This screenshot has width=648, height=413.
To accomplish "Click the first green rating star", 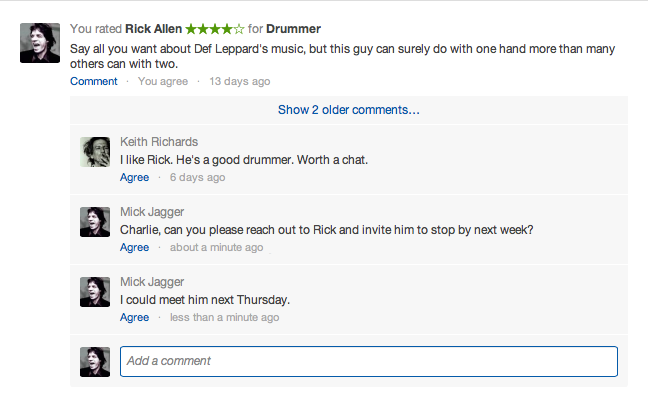I will pos(191,29).
